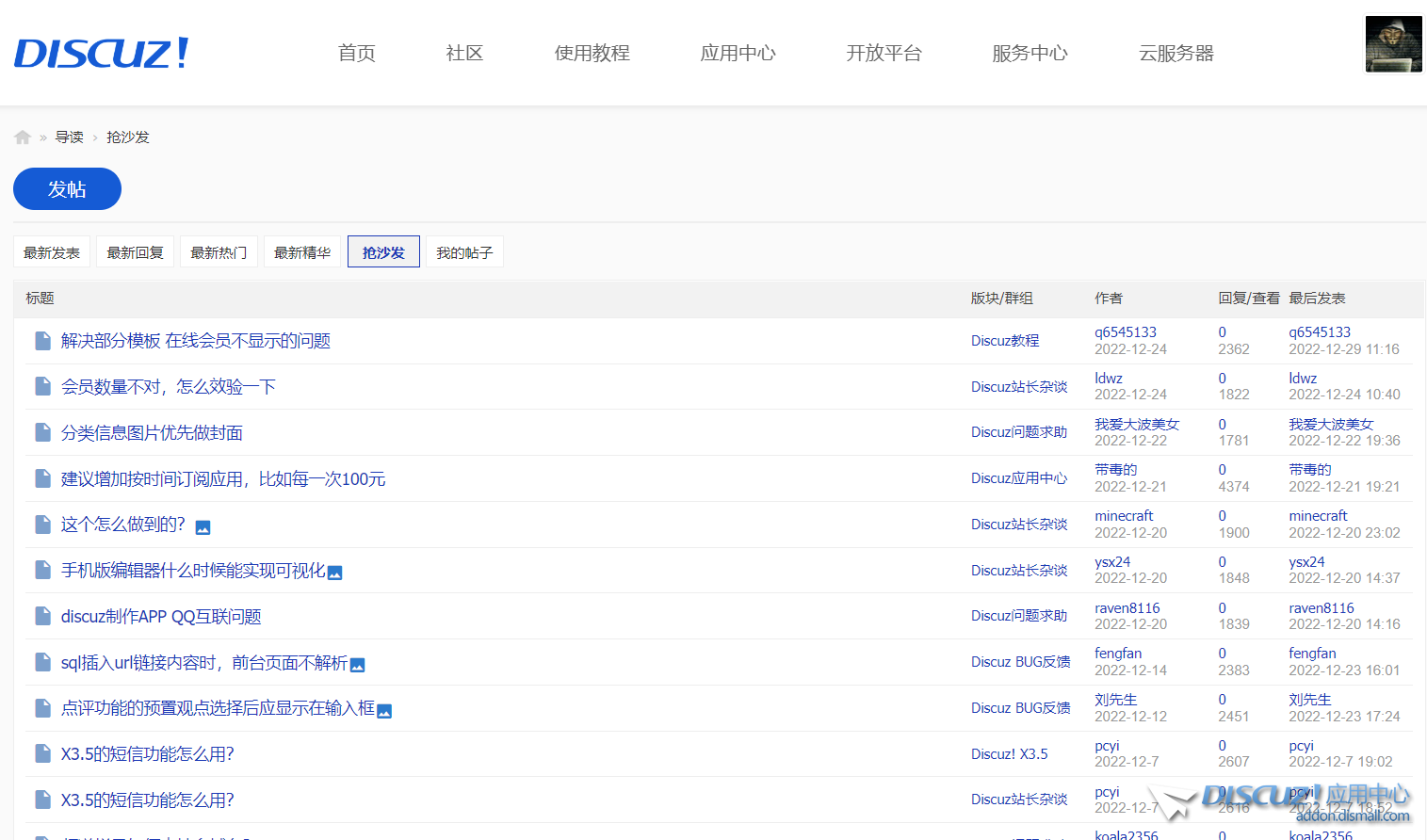This screenshot has height=840, width=1427.
Task: Click image icon after 点评功能 thread title
Action: (384, 711)
